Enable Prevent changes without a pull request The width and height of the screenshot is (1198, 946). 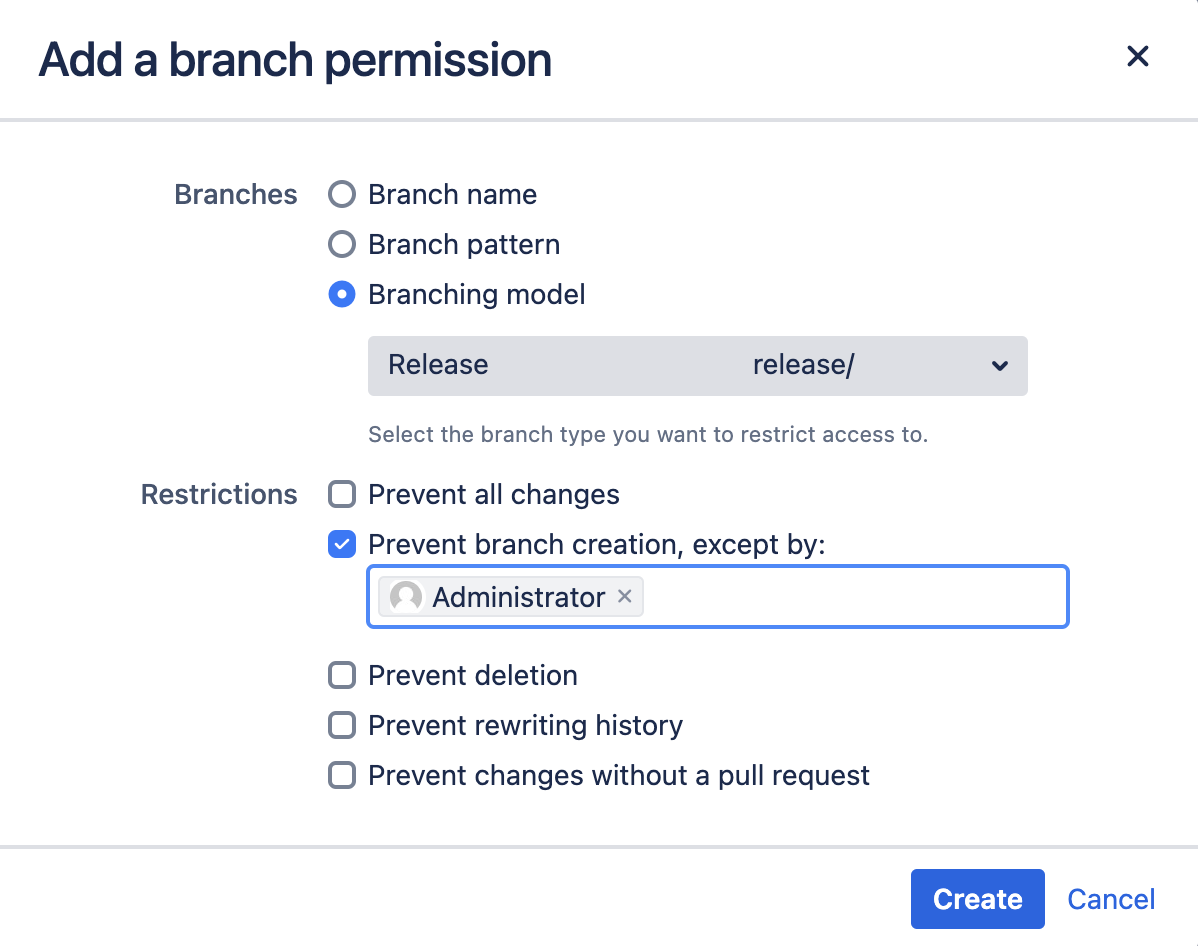click(x=341, y=775)
